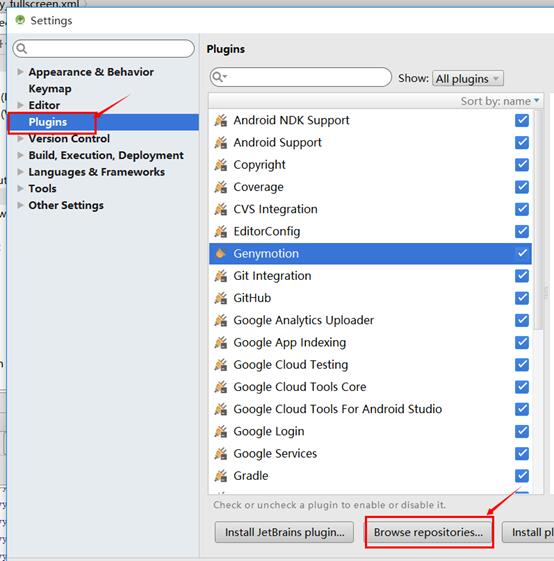Toggle the Copyright plugin checkbox
Viewport: 554px width, 561px height.
[x=522, y=165]
